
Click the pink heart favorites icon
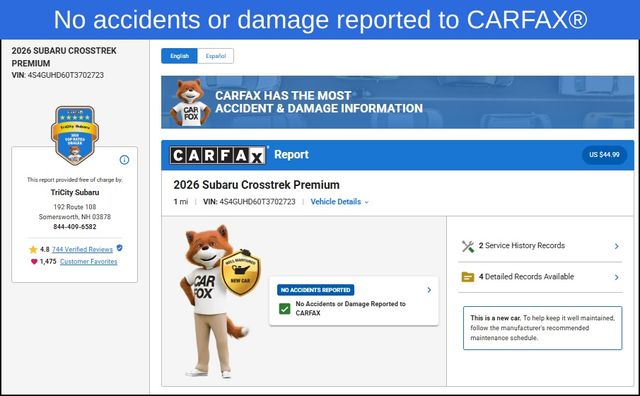34,261
